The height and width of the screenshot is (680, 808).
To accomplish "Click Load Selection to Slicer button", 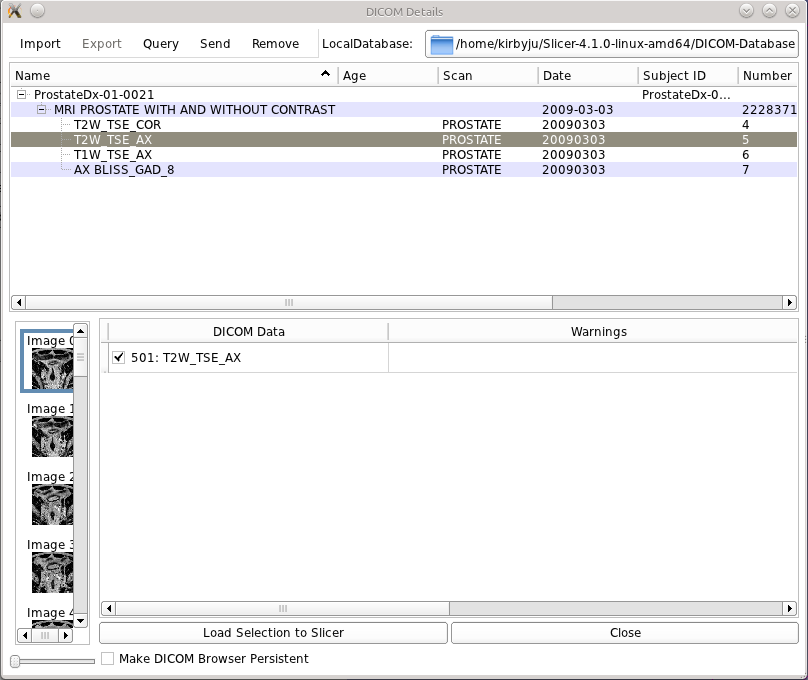I will [273, 633].
